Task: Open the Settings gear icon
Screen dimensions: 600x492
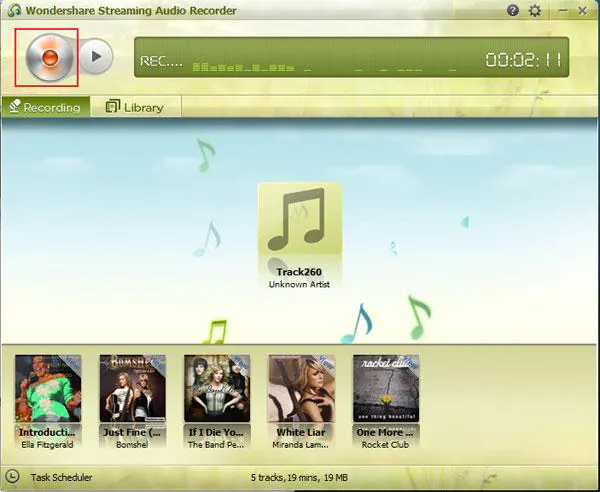Action: (x=535, y=10)
